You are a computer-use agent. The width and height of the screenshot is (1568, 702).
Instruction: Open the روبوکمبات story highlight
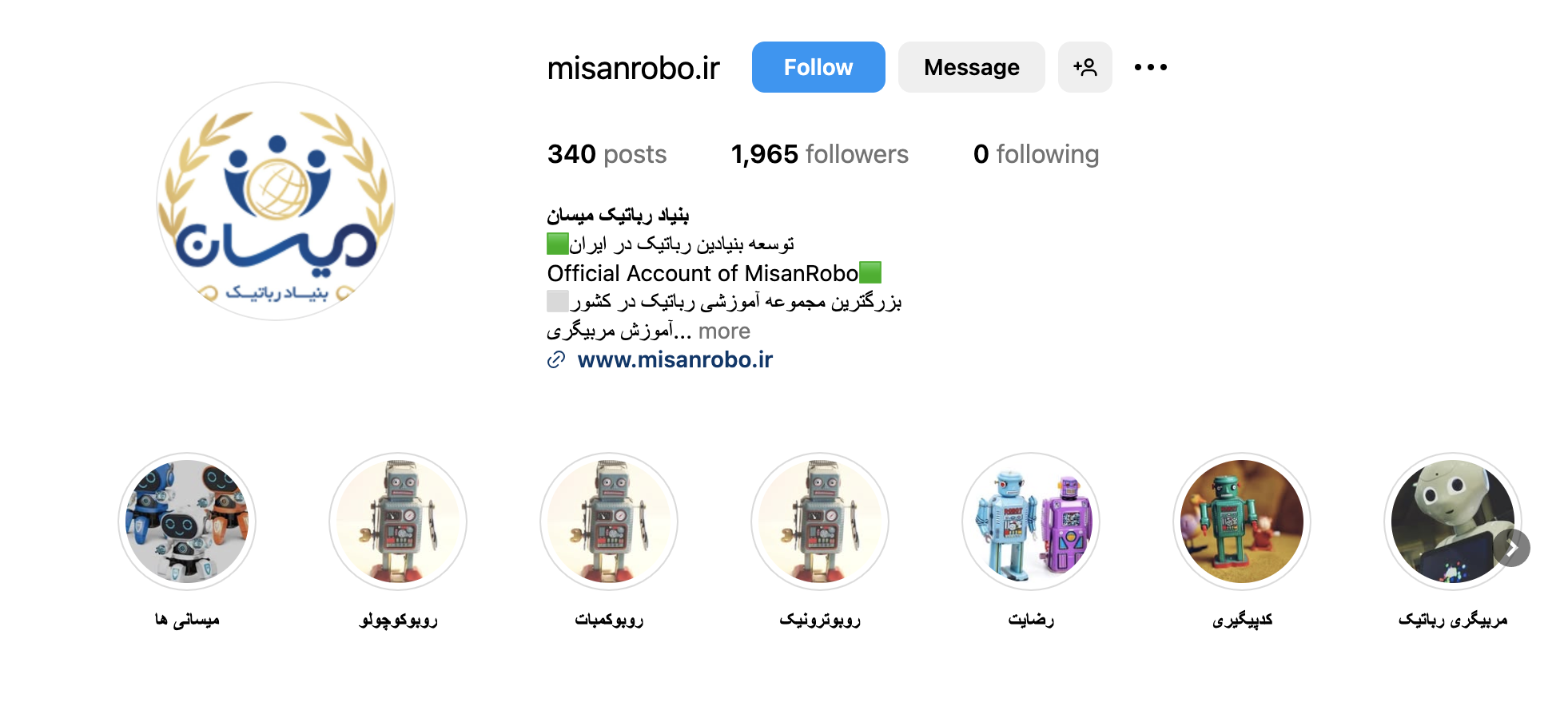tap(609, 522)
